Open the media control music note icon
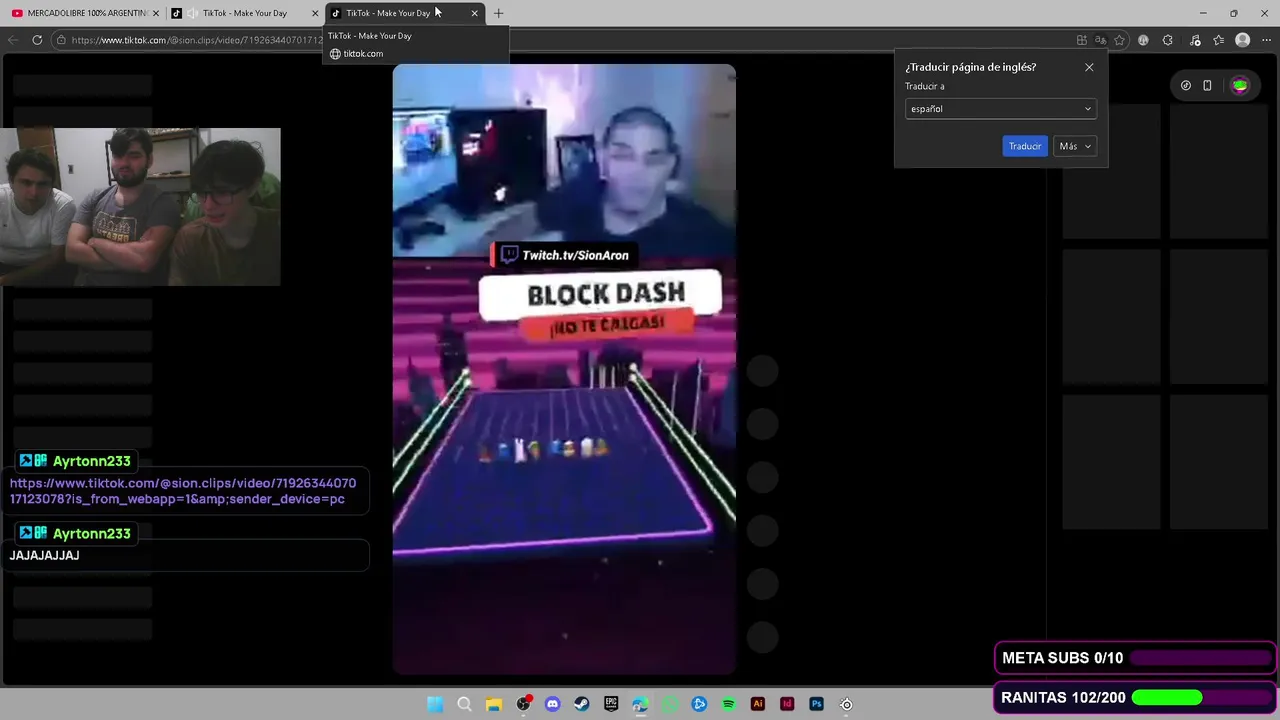 click(1194, 40)
